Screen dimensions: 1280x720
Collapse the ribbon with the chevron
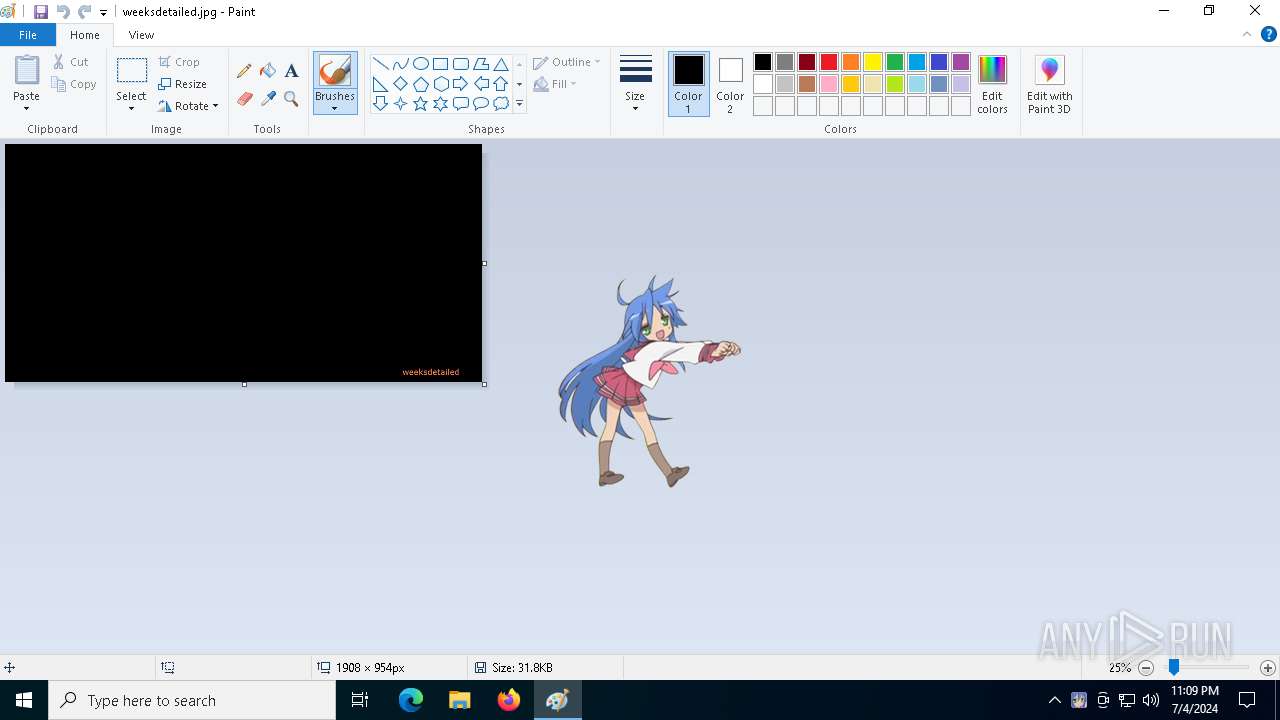pyautogui.click(x=1246, y=34)
